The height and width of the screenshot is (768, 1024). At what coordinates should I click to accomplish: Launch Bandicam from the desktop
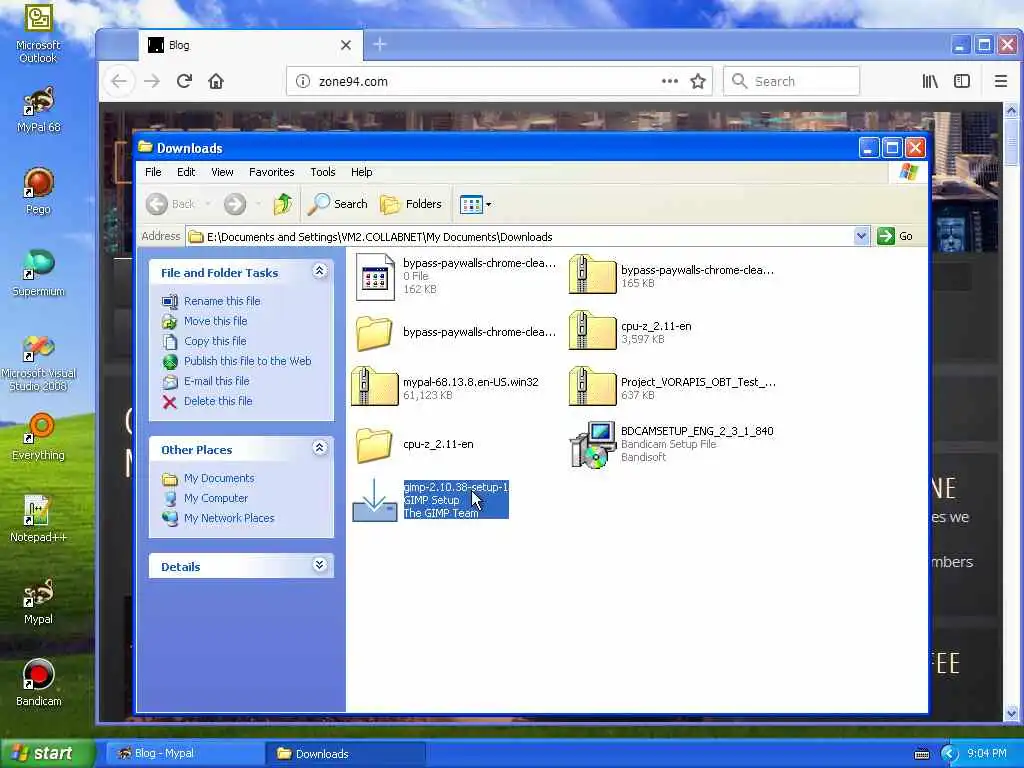(x=38, y=684)
